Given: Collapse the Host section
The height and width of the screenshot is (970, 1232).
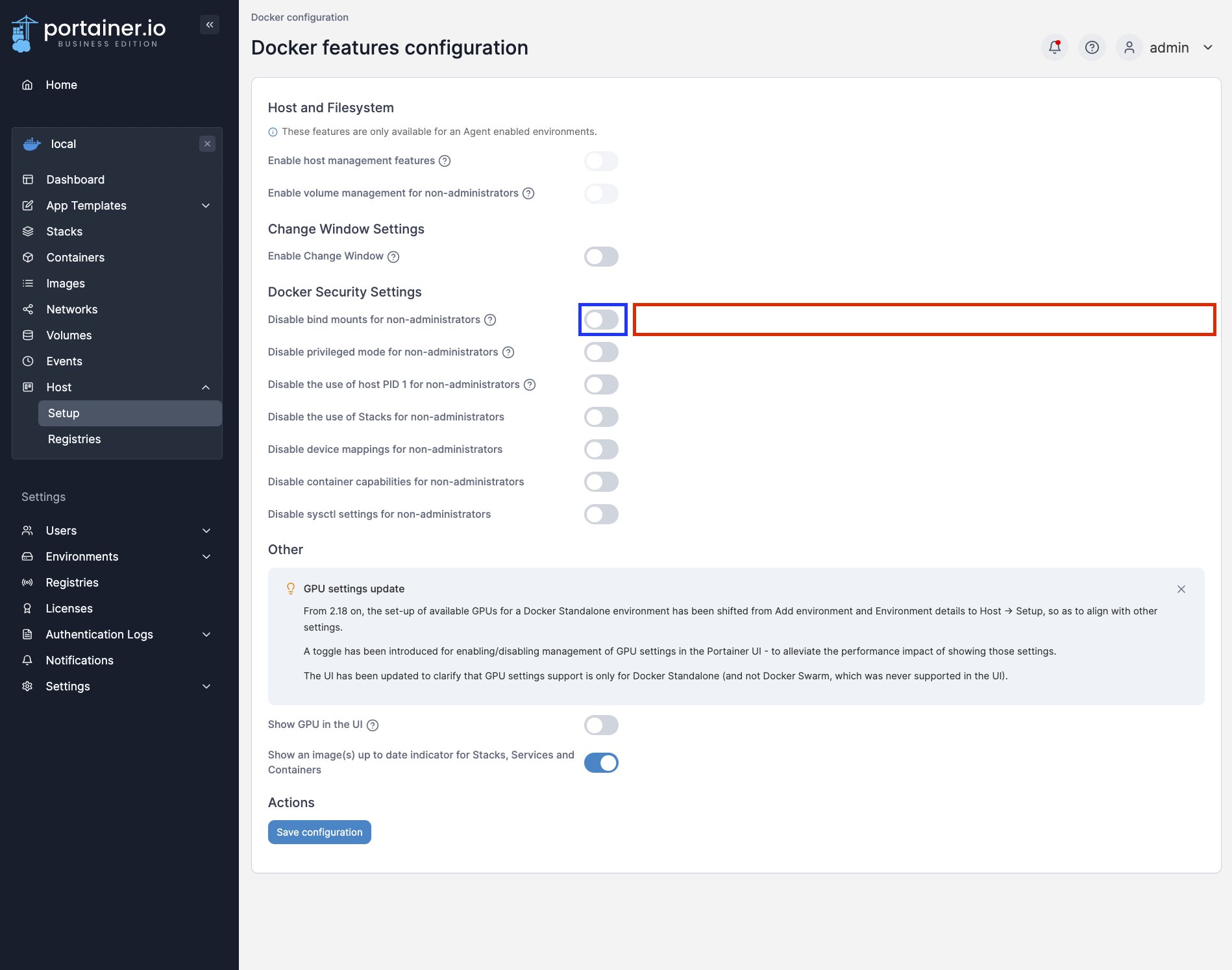Looking at the screenshot, I should [x=206, y=387].
